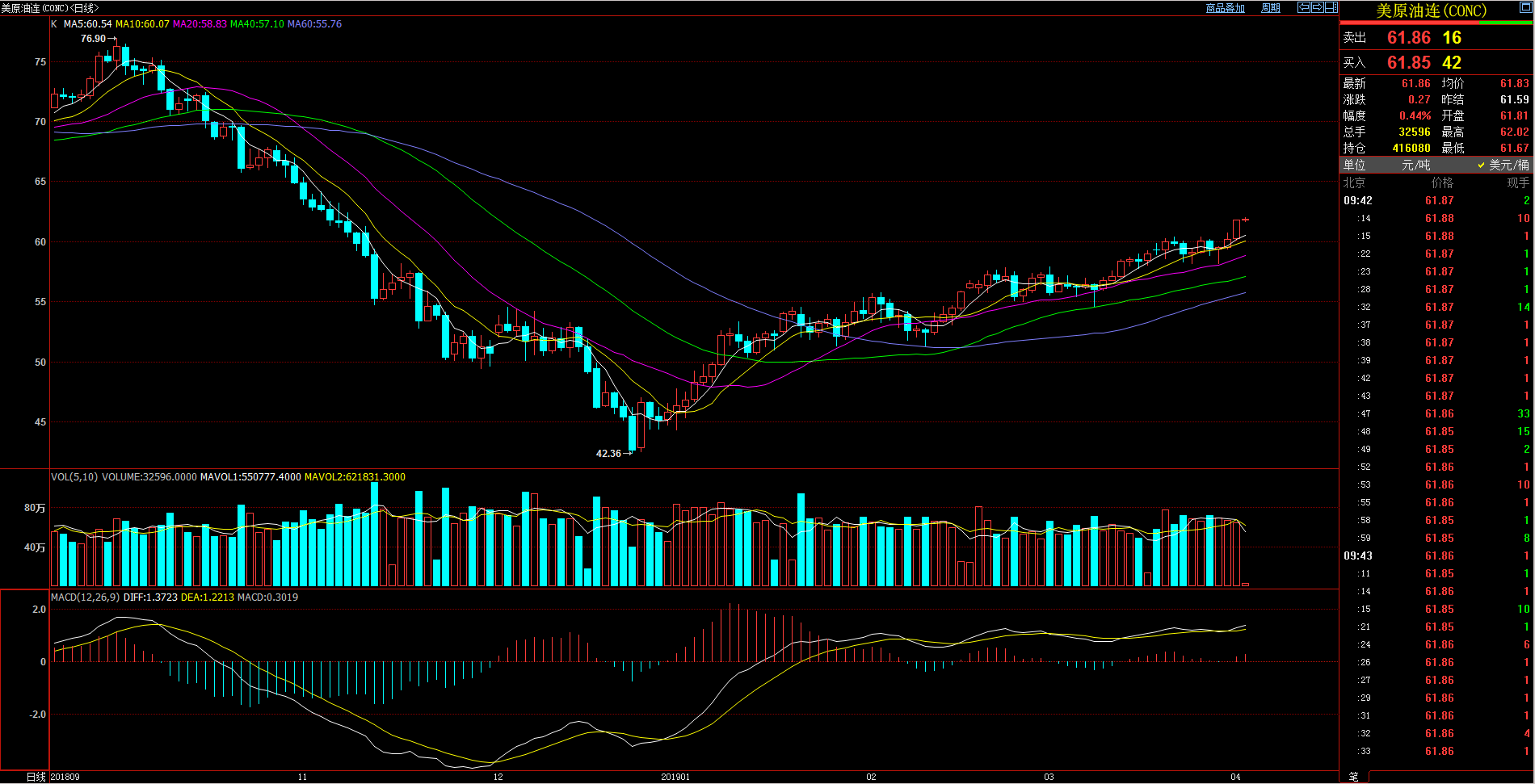The image size is (1535, 784).
Task: Click the MACD(12,26,9) indicator name
Action: [x=86, y=597]
